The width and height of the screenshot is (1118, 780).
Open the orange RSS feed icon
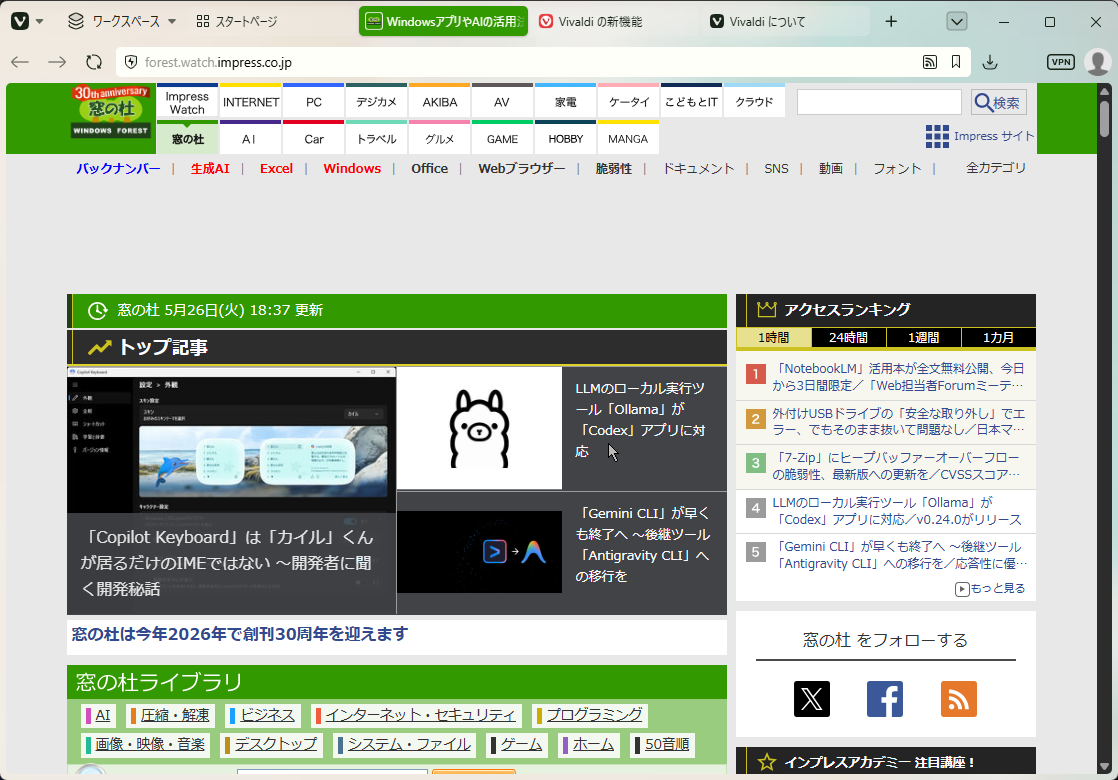(x=958, y=699)
